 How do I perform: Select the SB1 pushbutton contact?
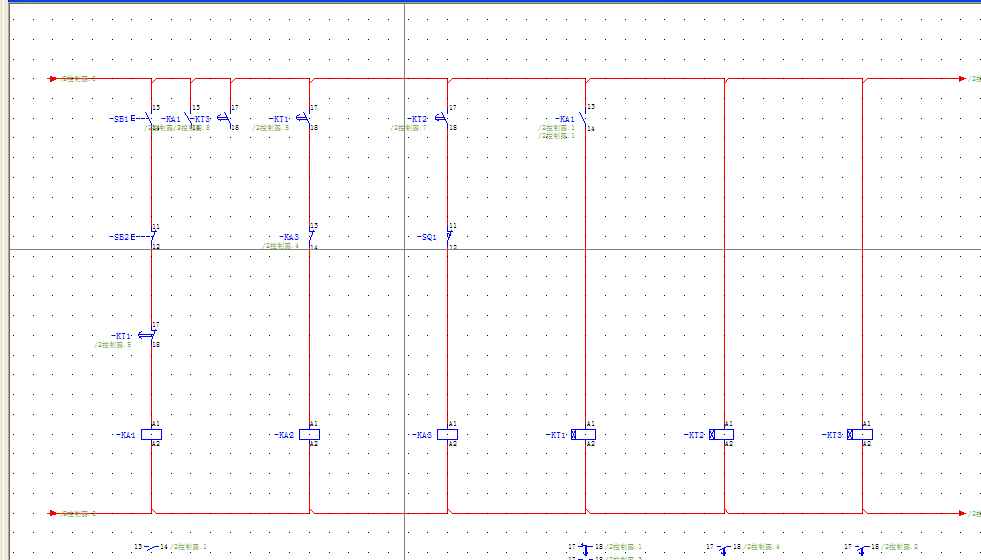pyautogui.click(x=146, y=118)
